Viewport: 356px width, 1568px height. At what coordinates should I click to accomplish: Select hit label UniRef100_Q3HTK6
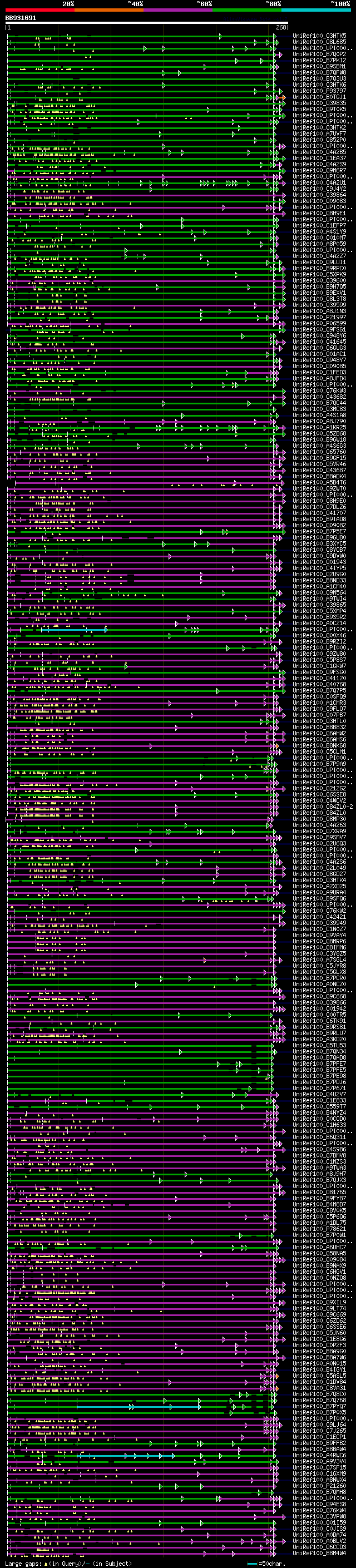coord(319,85)
